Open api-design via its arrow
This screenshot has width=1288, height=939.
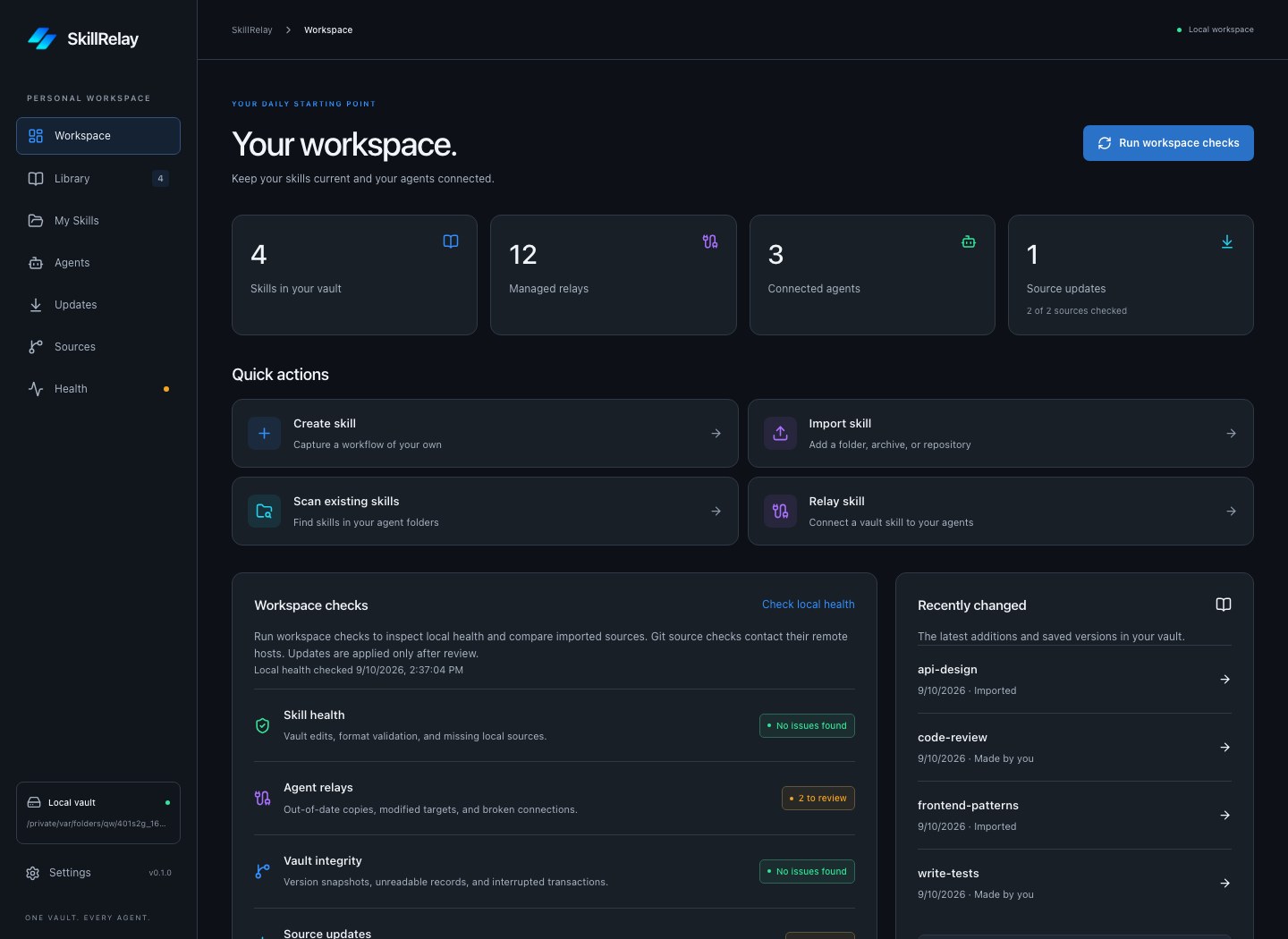(x=1224, y=680)
